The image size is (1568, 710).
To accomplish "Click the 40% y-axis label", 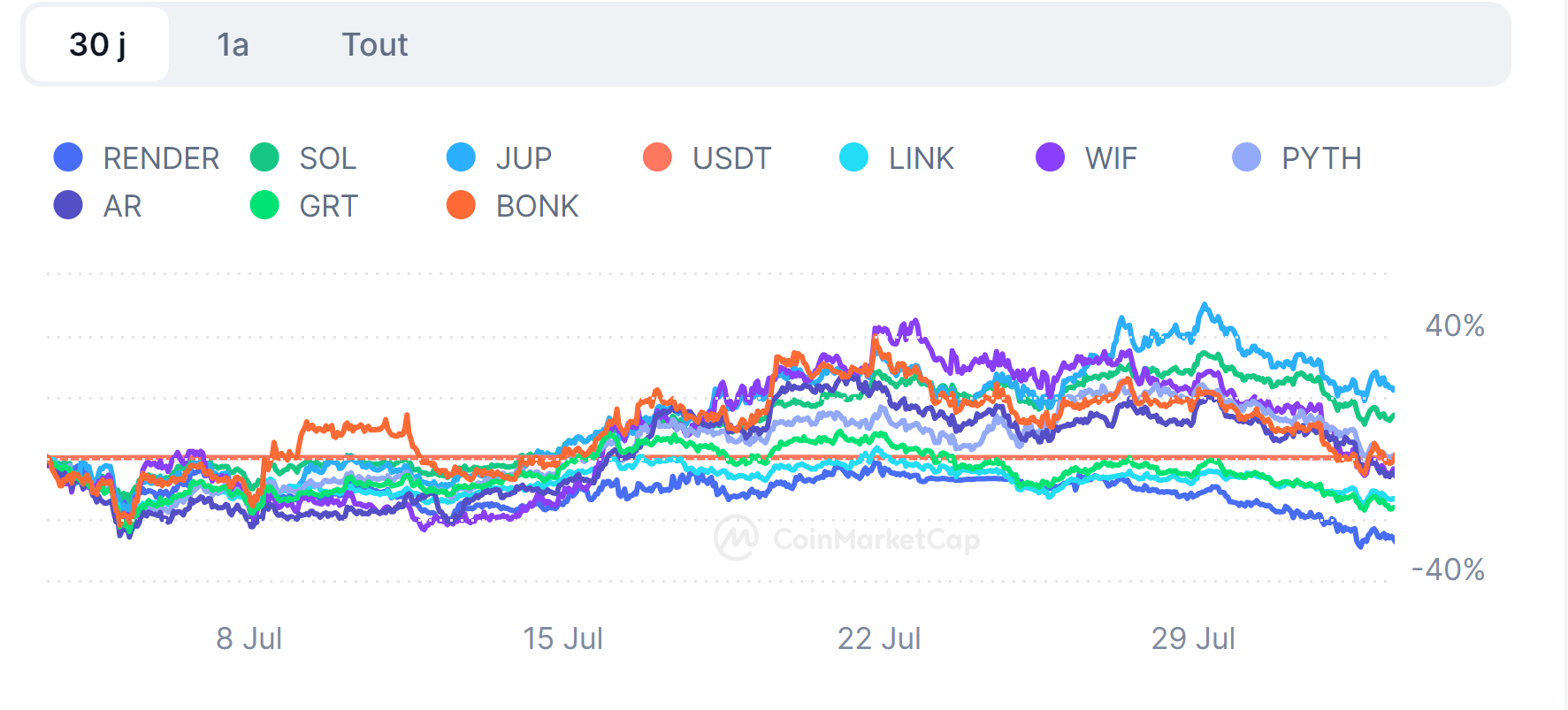I will [x=1454, y=325].
